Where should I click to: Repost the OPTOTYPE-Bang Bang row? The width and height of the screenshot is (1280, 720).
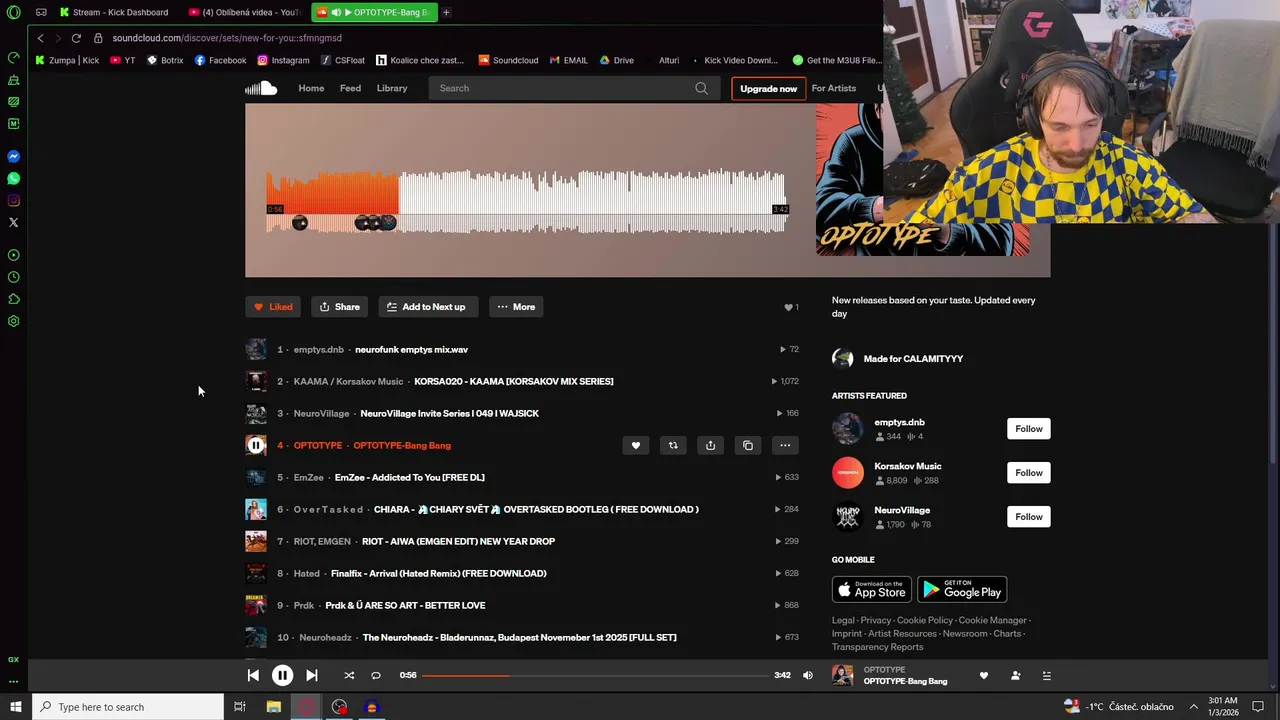coord(673,445)
